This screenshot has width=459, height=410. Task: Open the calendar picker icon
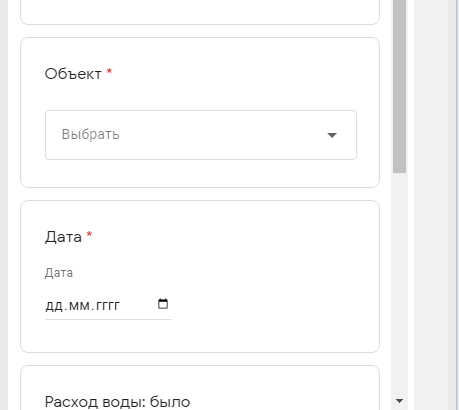click(163, 304)
